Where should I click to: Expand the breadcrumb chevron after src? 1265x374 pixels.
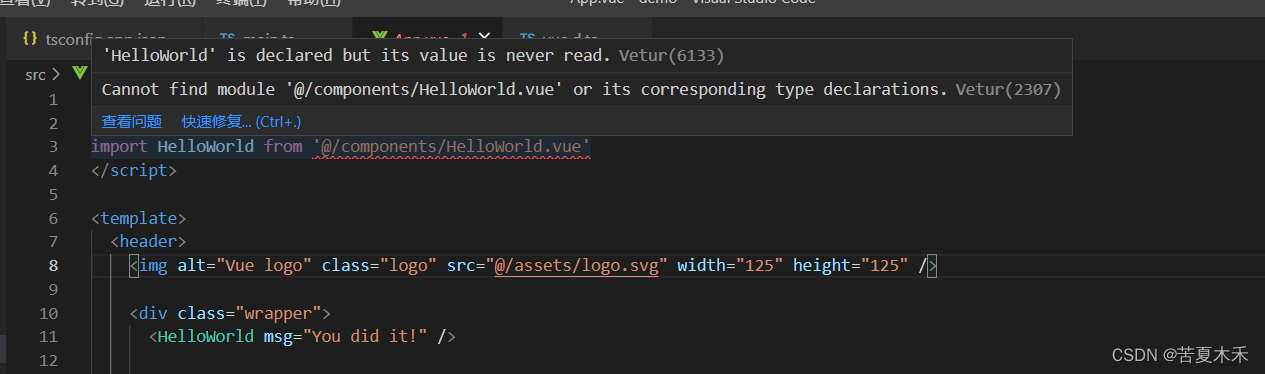(x=56, y=74)
